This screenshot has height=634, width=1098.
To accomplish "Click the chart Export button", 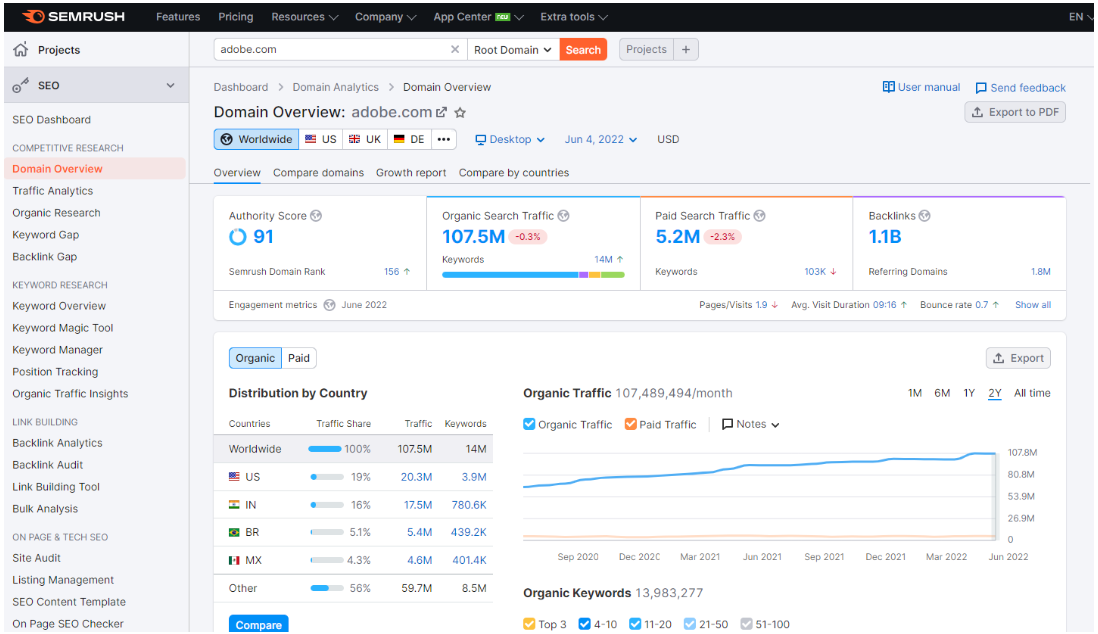I will 1018,358.
